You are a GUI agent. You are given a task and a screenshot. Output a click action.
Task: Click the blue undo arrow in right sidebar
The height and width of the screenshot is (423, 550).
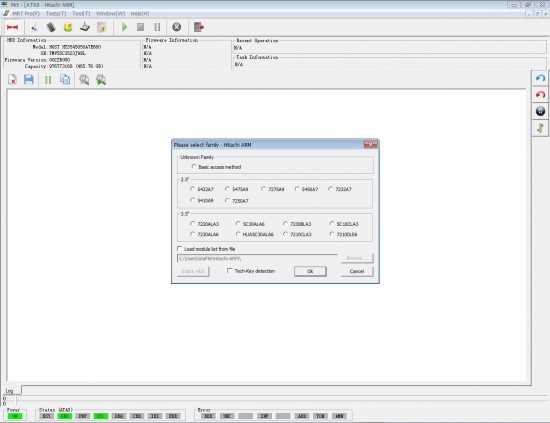coord(541,78)
